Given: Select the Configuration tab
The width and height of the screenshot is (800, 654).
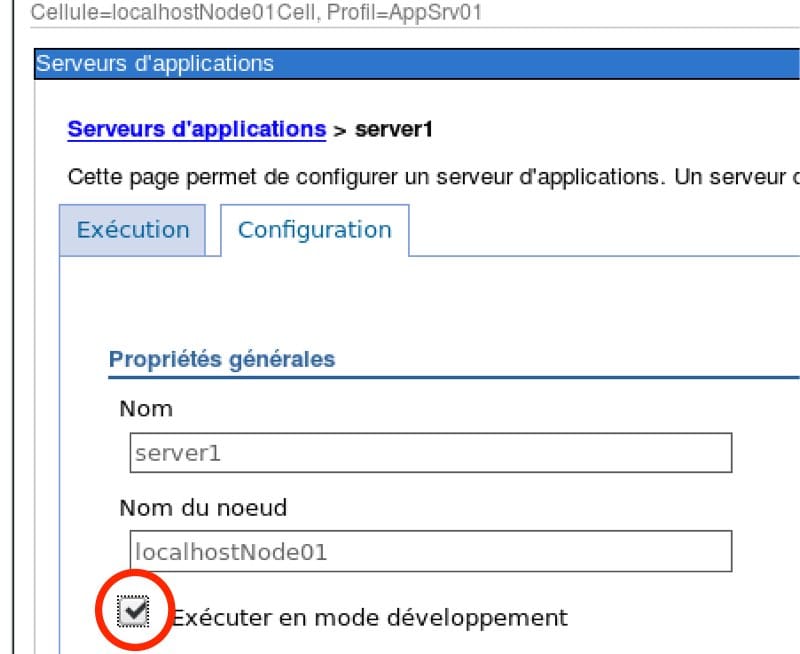Looking at the screenshot, I should point(314,229).
